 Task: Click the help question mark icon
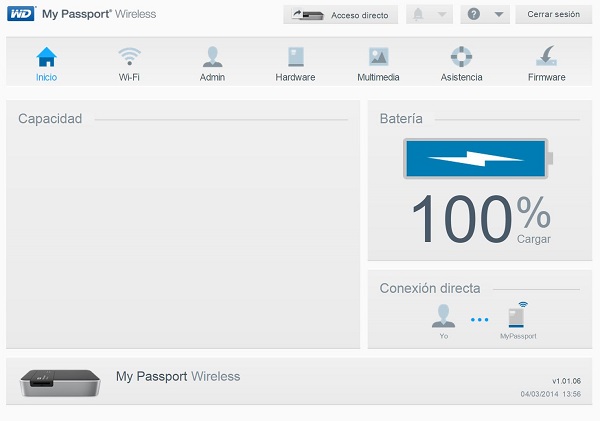coord(474,15)
